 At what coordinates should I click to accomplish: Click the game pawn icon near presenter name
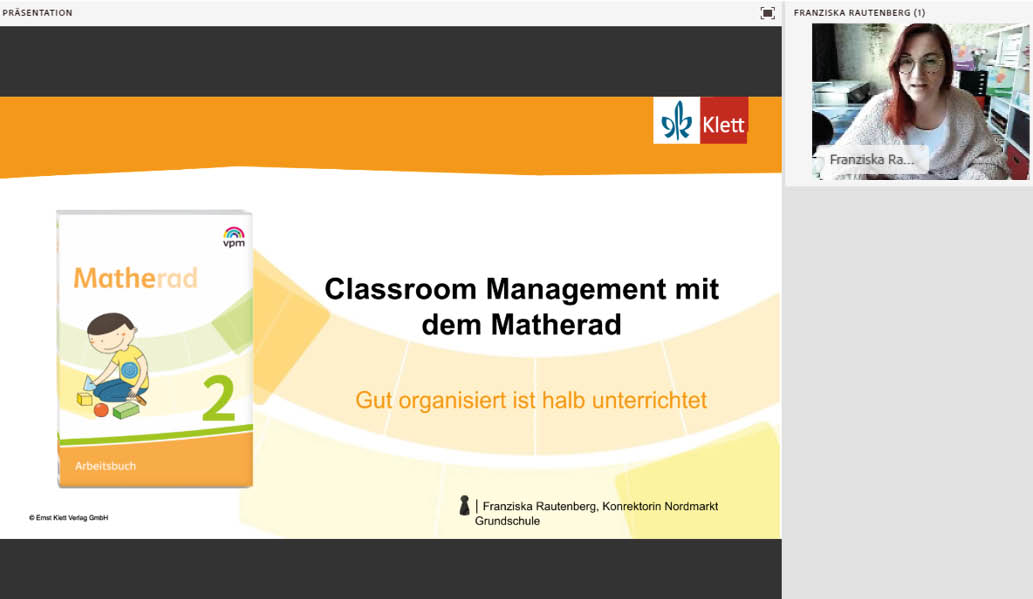(464, 505)
